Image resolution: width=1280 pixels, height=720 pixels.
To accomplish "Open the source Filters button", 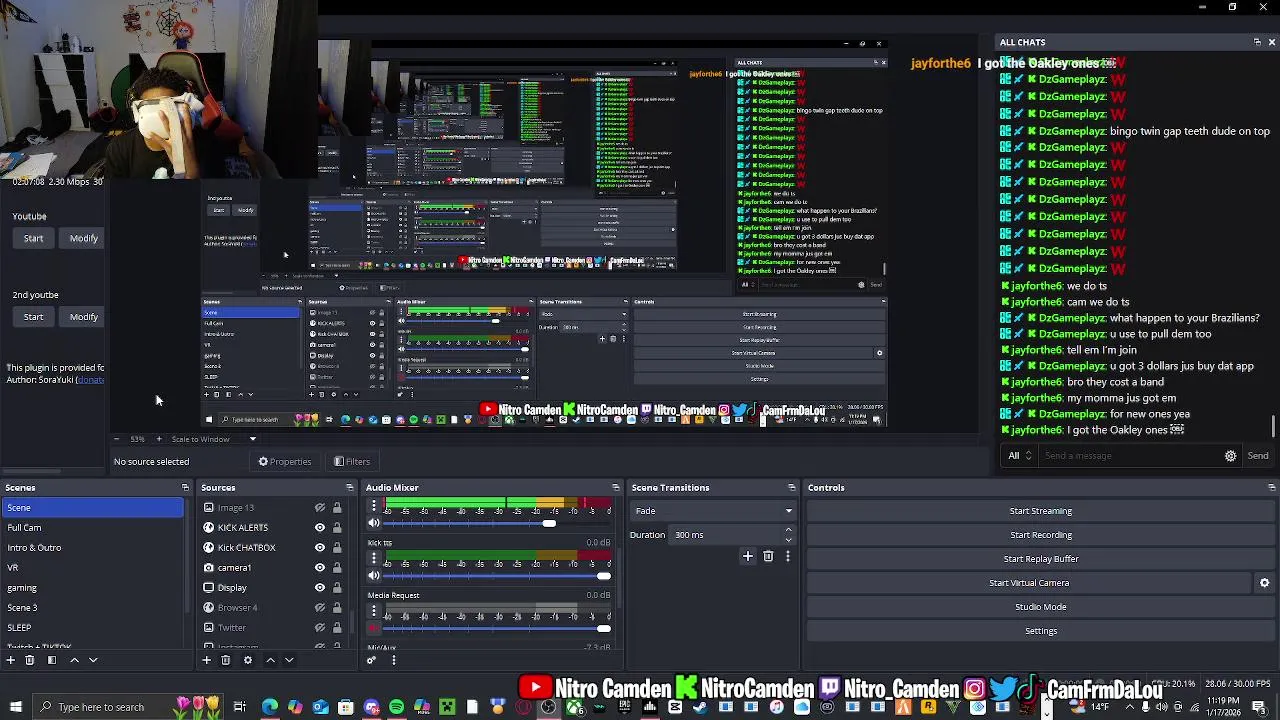I will [x=352, y=462].
